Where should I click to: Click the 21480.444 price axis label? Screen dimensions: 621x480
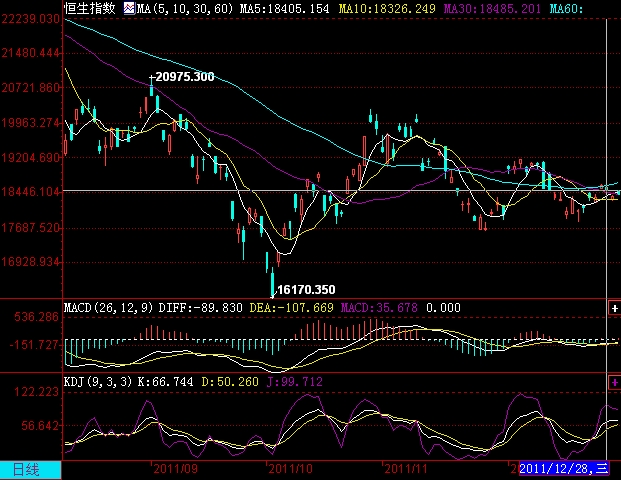[31, 53]
